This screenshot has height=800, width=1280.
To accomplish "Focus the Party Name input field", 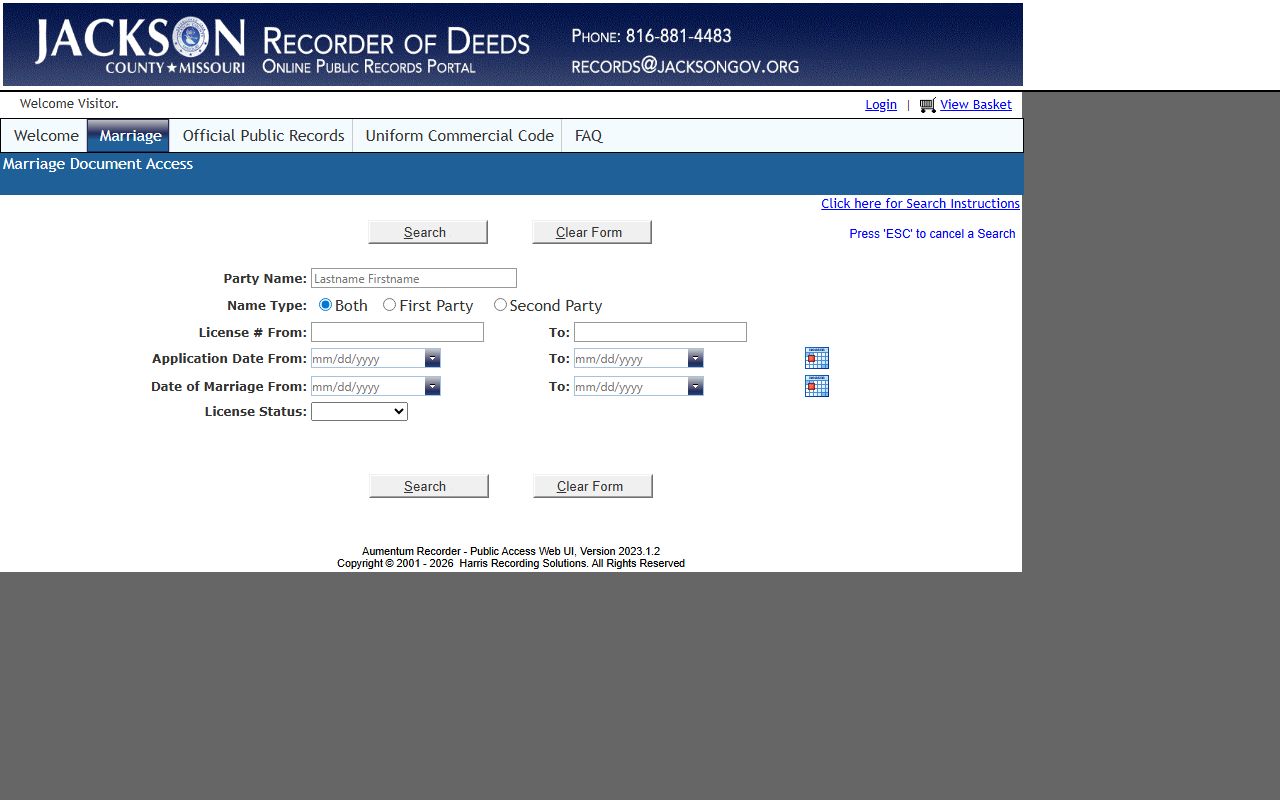I will pyautogui.click(x=414, y=278).
